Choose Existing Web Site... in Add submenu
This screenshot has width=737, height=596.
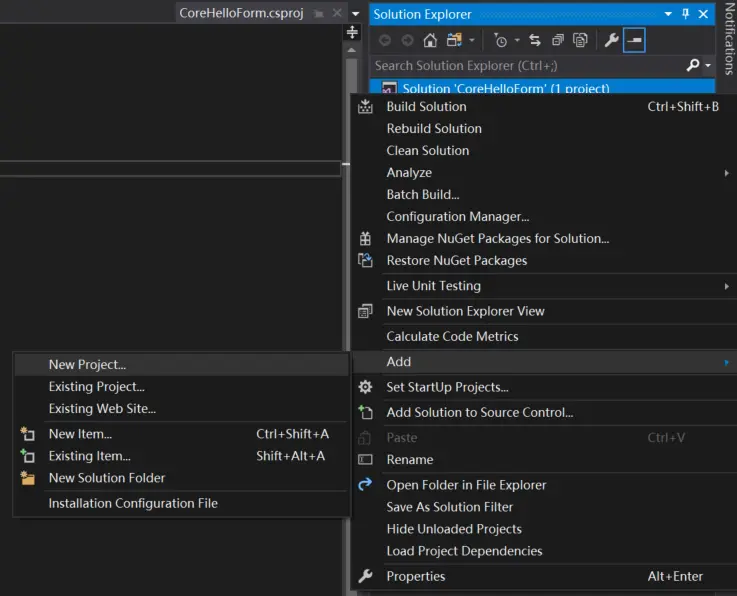point(181,409)
